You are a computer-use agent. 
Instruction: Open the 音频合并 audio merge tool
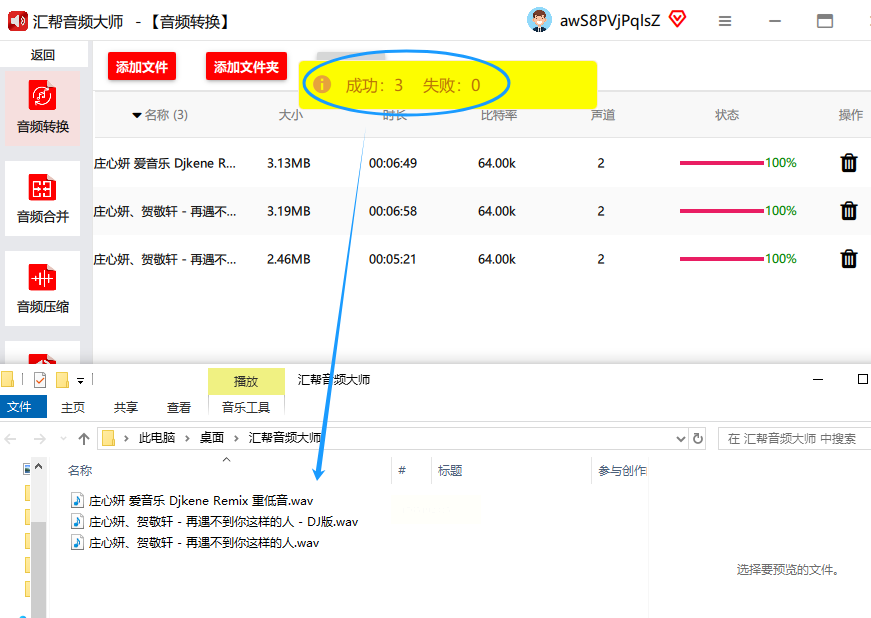click(x=42, y=198)
